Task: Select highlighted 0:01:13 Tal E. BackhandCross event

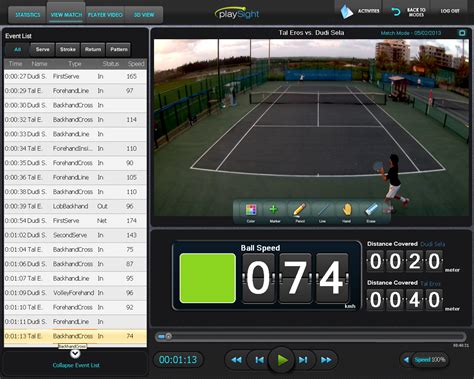Action: click(75, 336)
